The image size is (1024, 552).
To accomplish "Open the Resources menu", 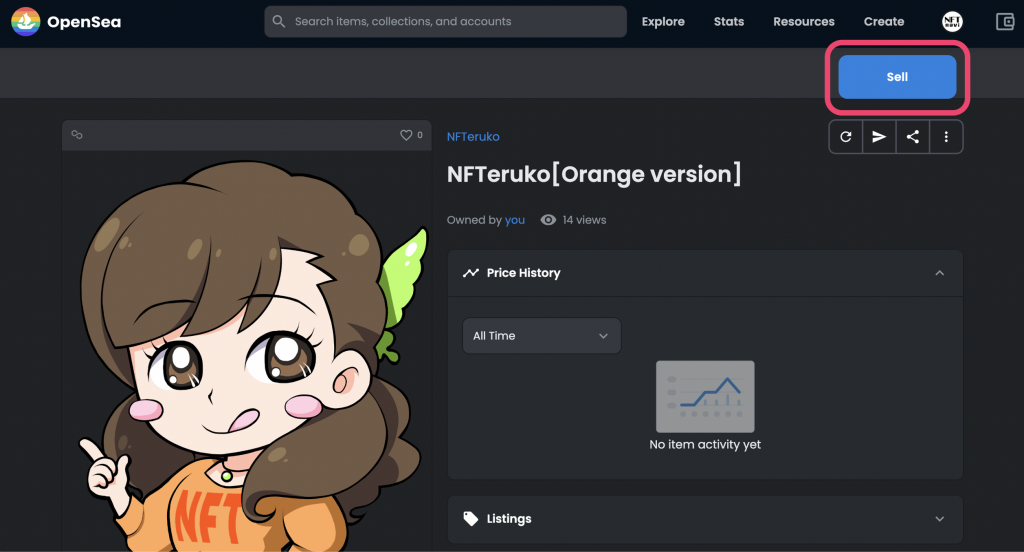I will [803, 22].
